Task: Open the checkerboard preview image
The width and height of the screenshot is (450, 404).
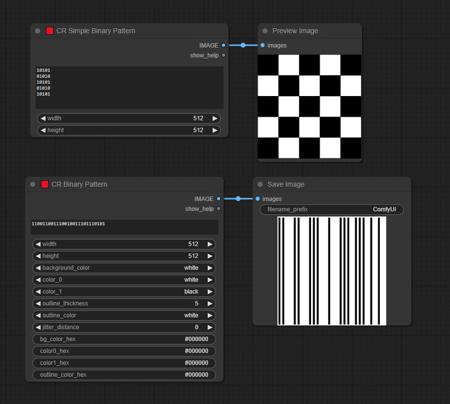Action: [309, 106]
